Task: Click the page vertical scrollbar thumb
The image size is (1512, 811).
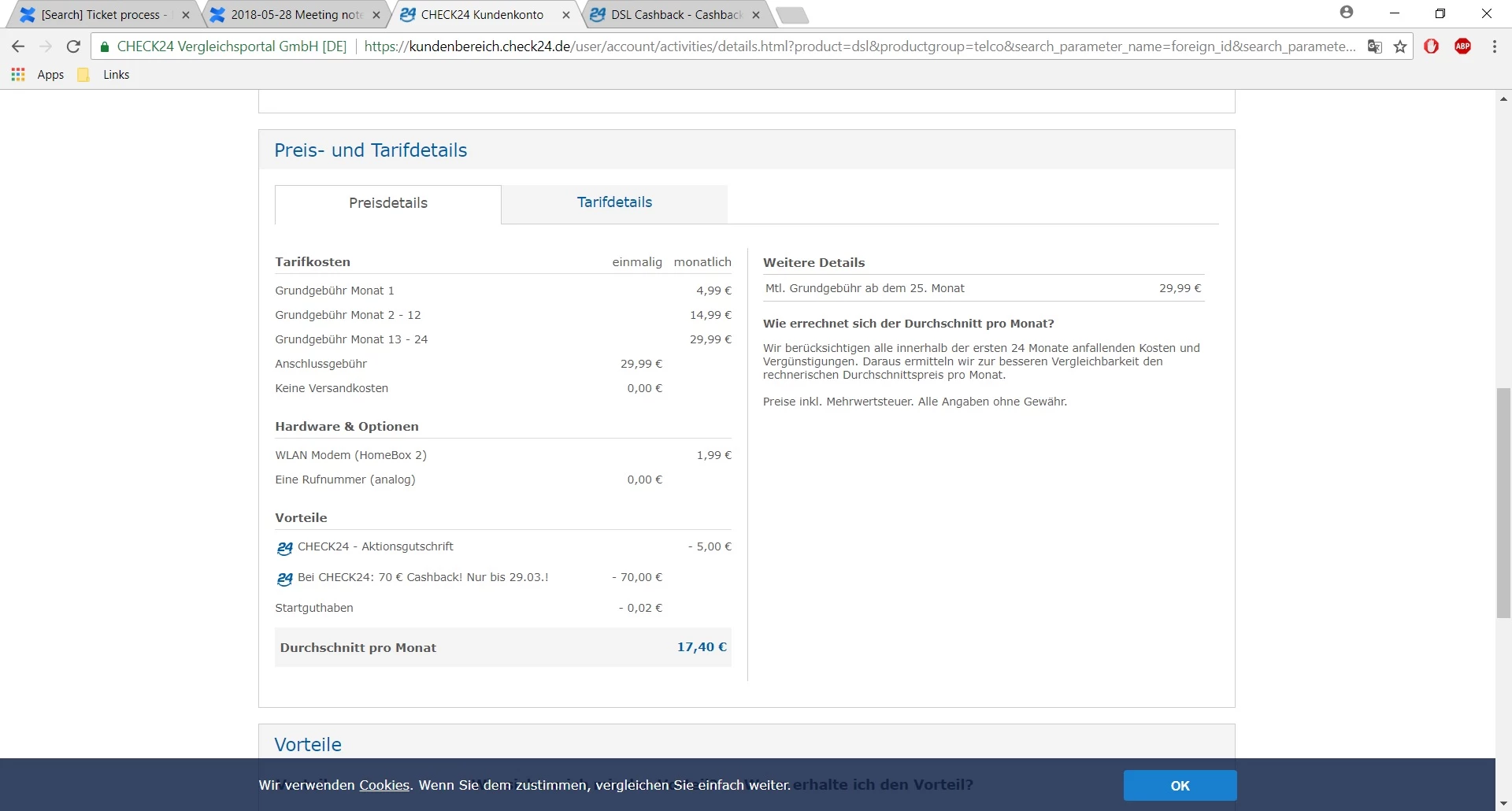Action: pyautogui.click(x=1503, y=502)
